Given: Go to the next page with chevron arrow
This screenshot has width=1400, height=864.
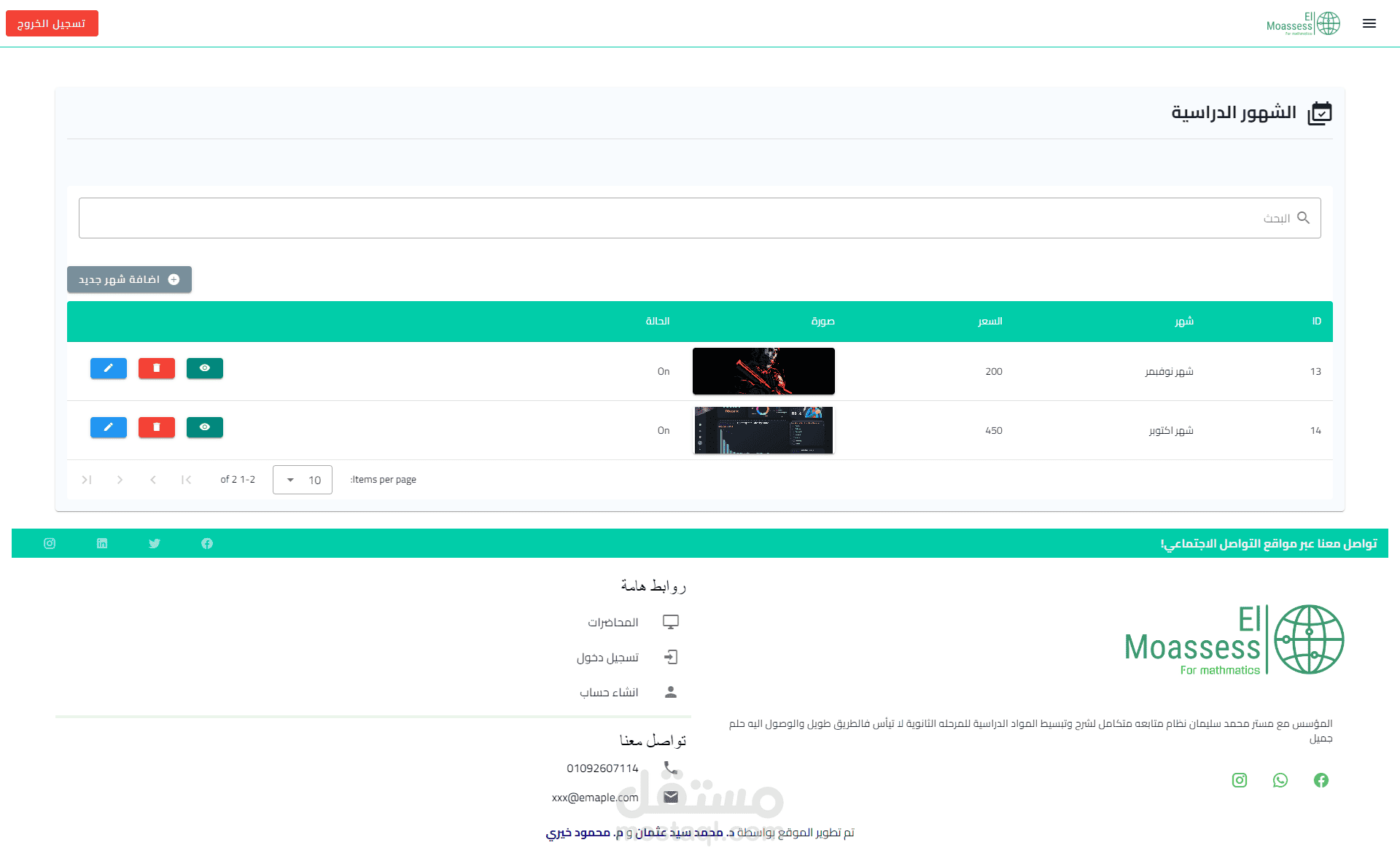Looking at the screenshot, I should (120, 480).
